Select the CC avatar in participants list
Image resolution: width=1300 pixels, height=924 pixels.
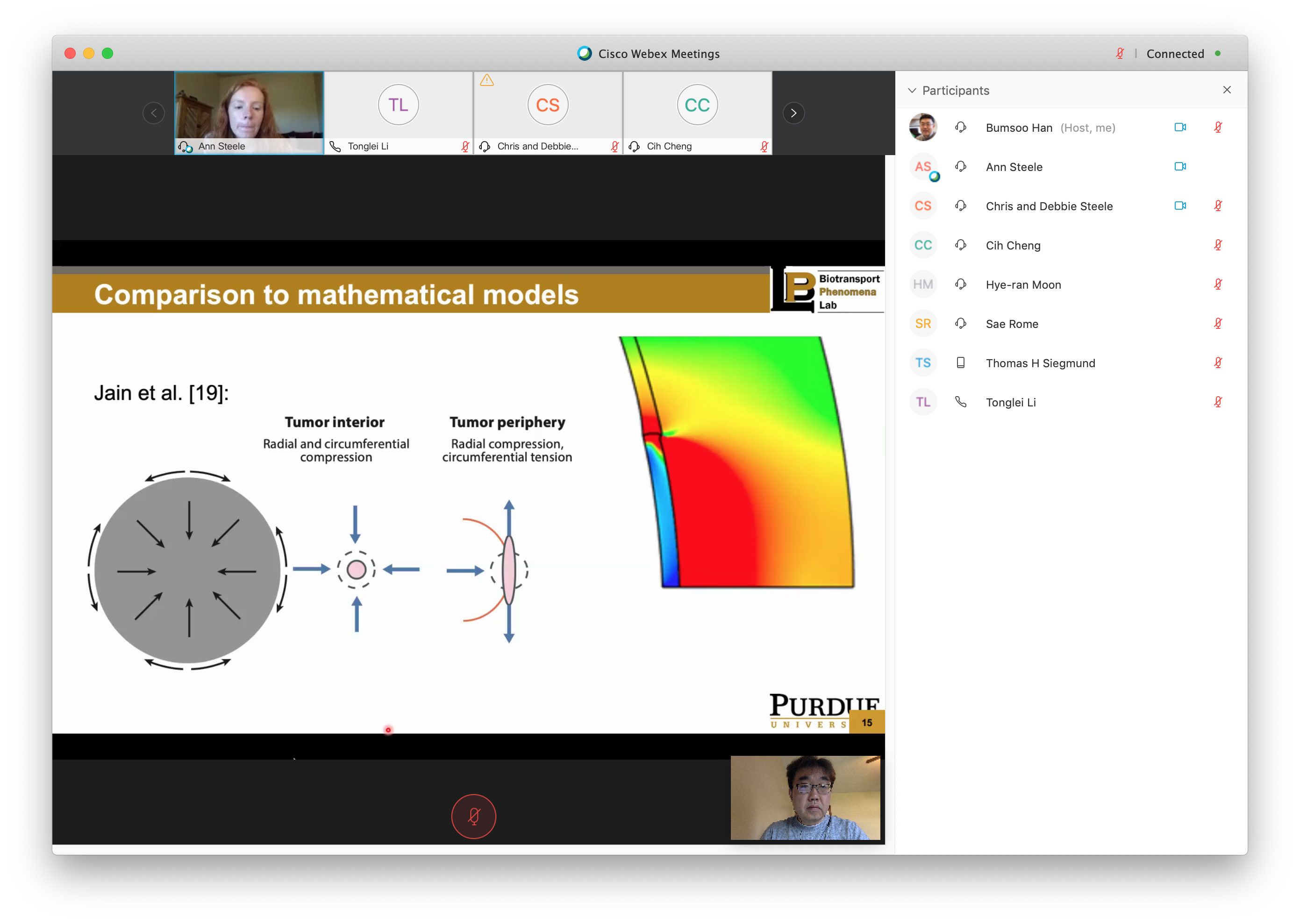click(x=922, y=245)
